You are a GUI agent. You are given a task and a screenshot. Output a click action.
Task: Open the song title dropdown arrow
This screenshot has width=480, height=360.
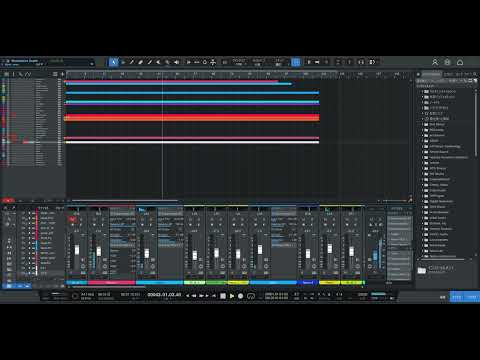click(92, 63)
